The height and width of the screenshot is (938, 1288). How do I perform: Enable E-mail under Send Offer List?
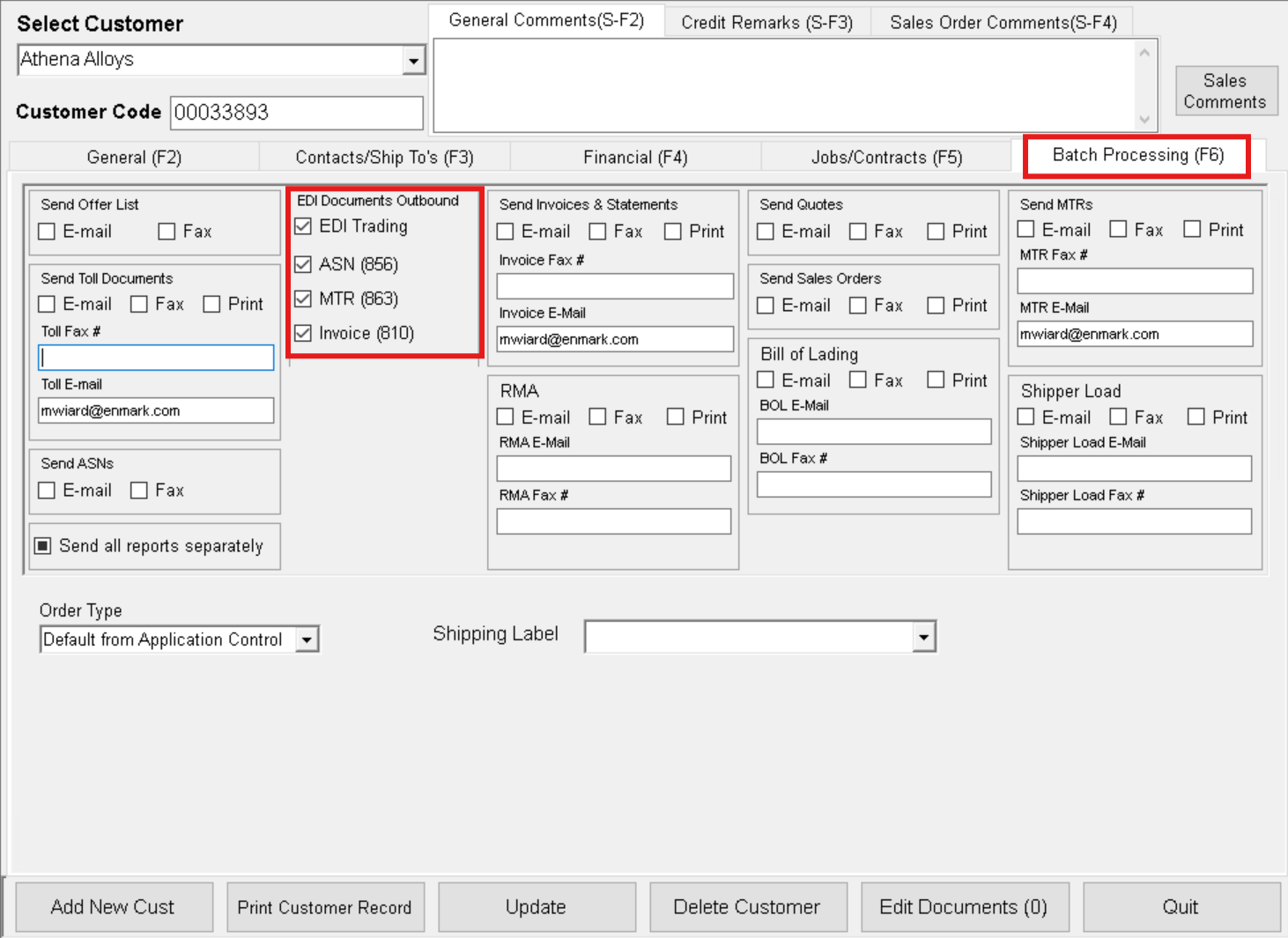click(x=47, y=232)
